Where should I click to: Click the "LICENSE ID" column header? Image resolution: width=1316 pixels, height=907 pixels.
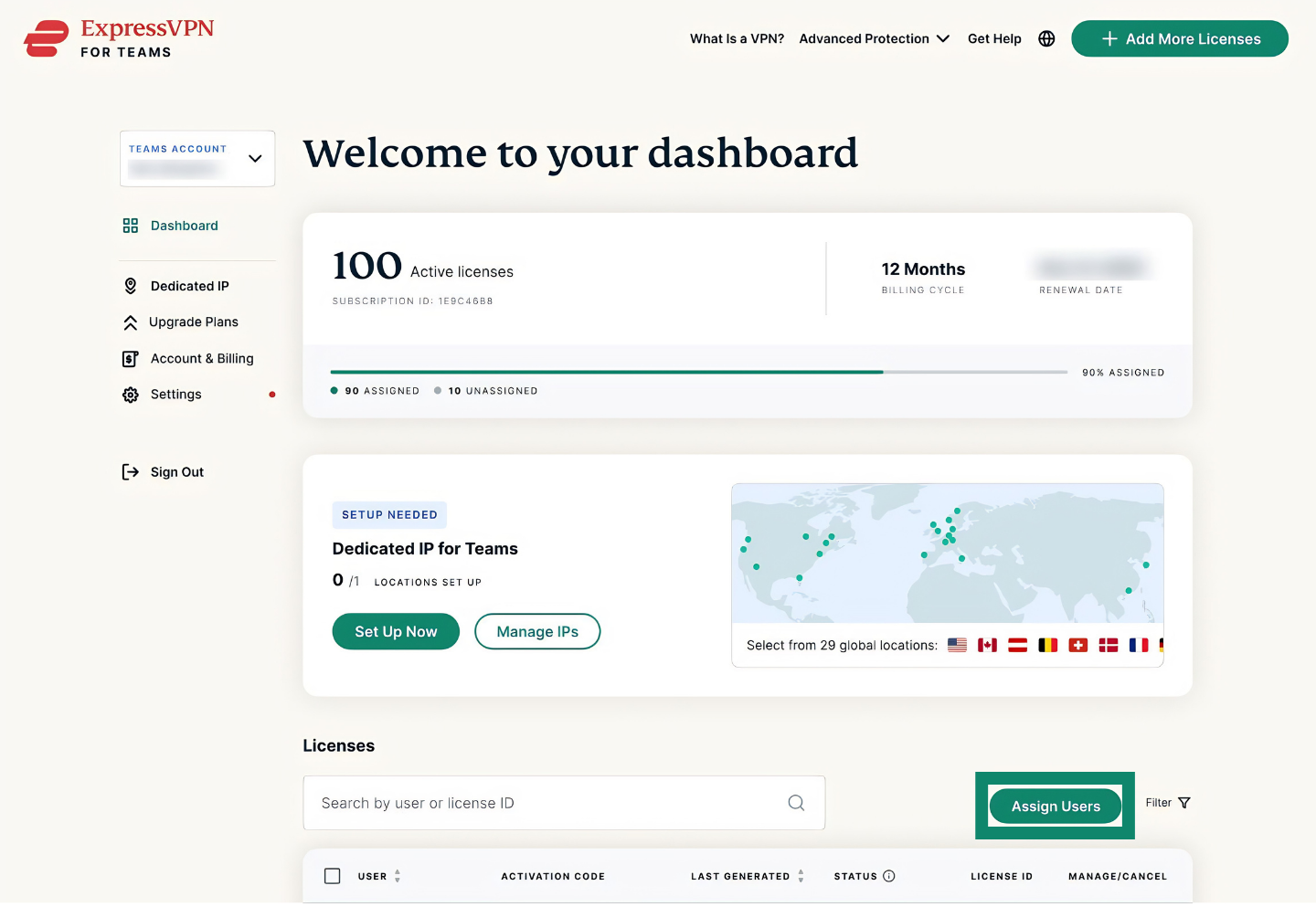tap(1002, 876)
